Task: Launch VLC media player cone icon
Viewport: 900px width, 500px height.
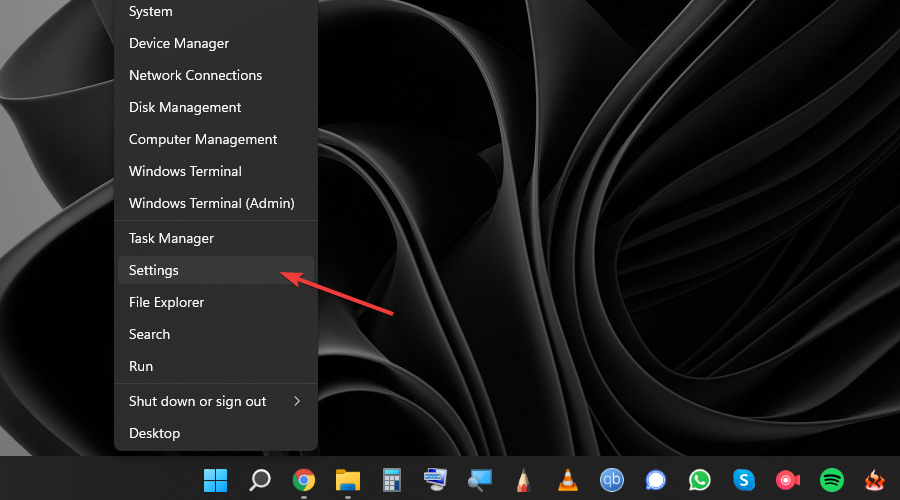Action: 566,480
